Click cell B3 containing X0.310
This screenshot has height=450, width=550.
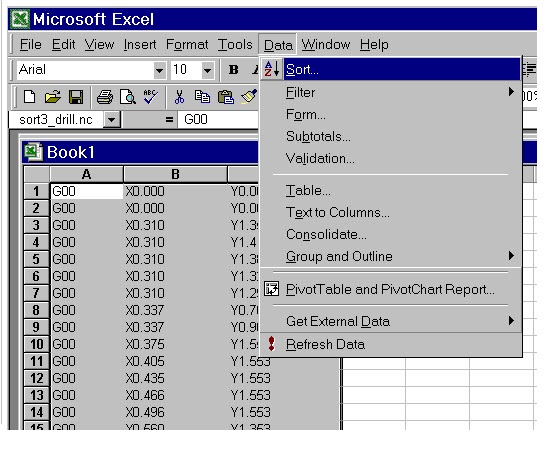[x=175, y=225]
